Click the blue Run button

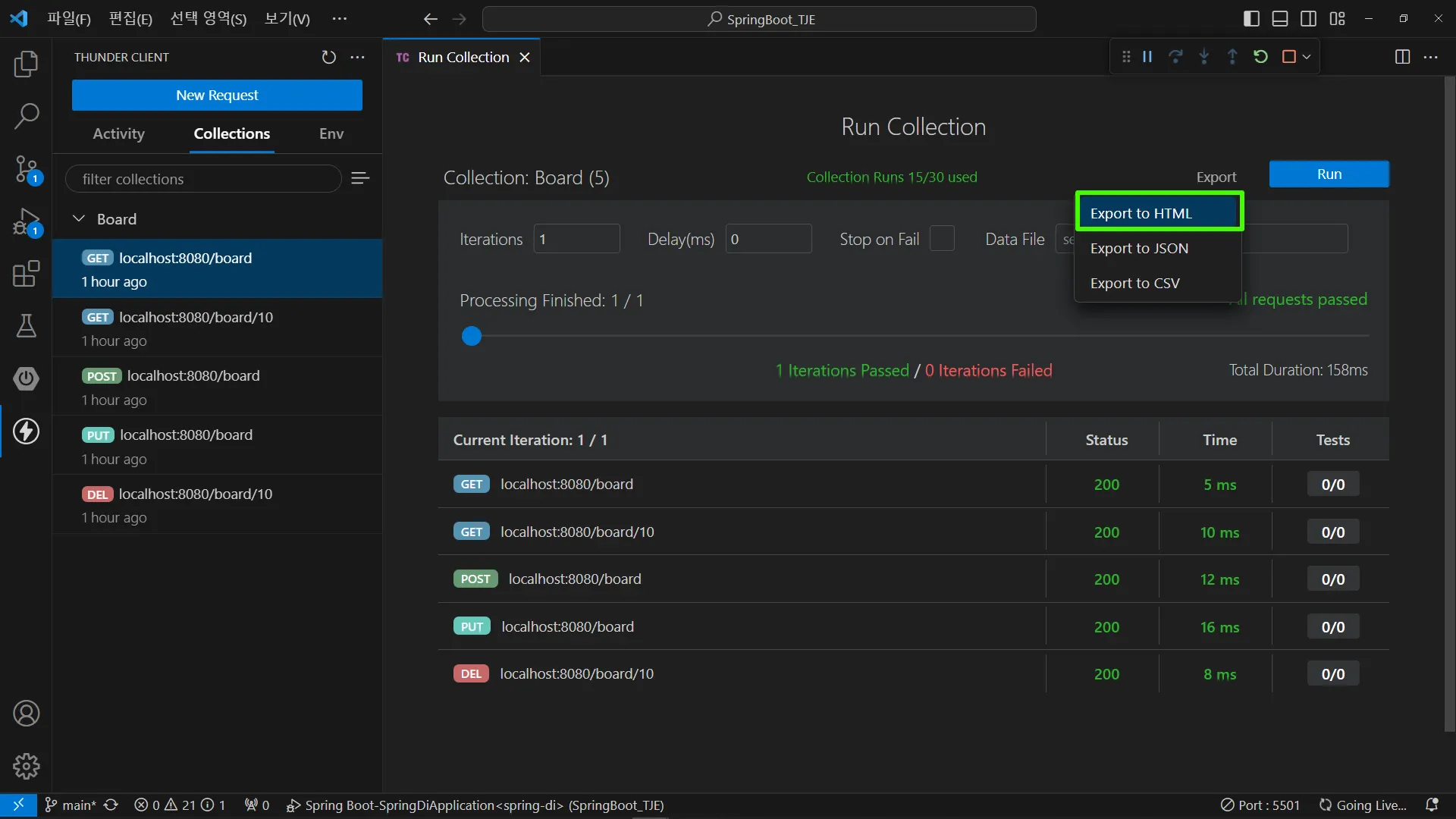(1329, 174)
